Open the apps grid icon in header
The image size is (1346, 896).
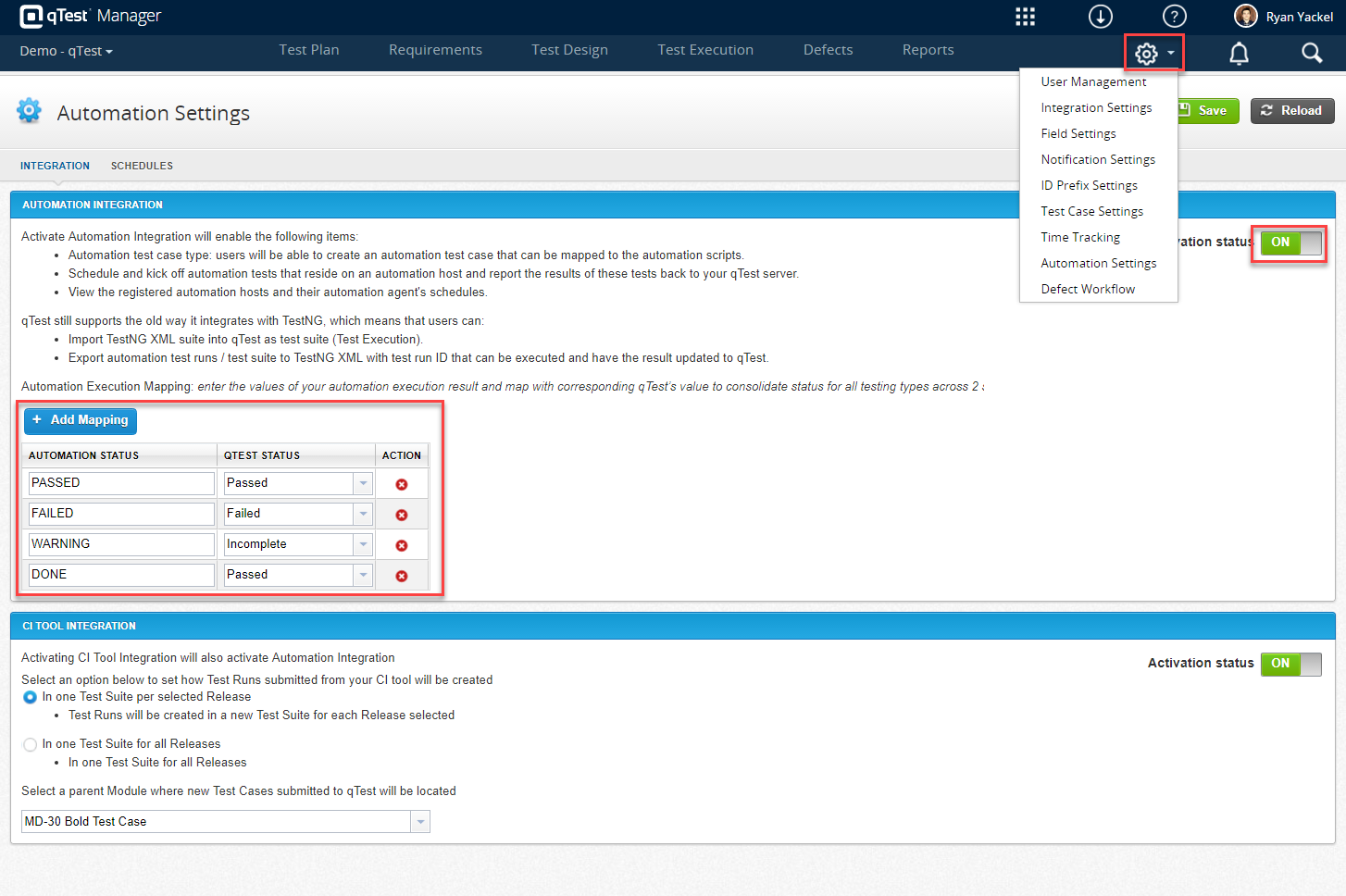[x=1025, y=17]
